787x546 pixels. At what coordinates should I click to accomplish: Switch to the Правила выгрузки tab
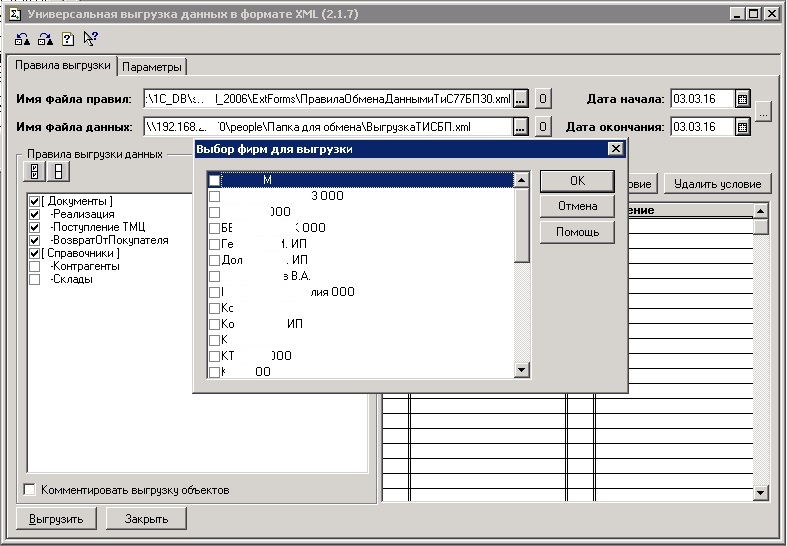click(63, 65)
